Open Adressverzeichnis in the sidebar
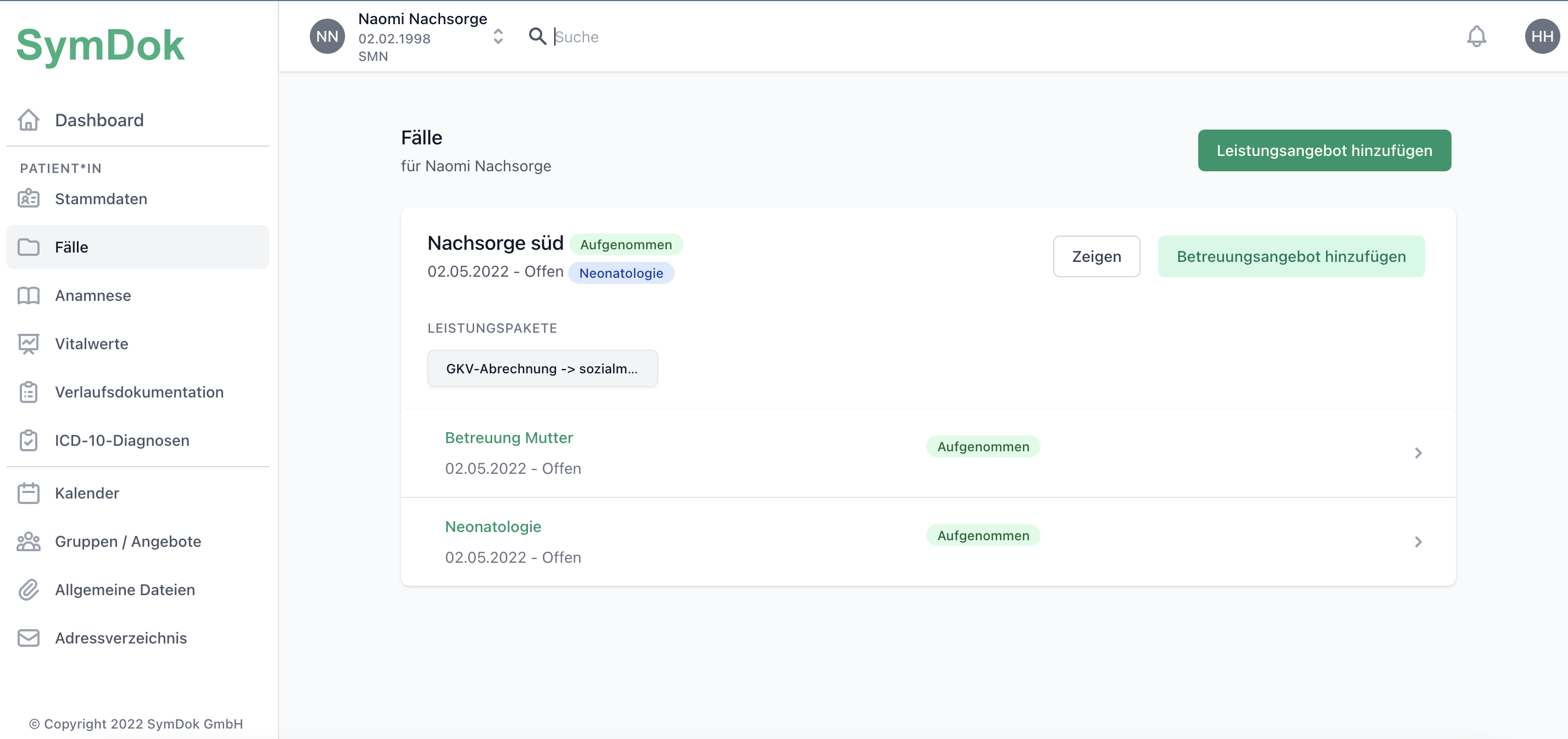1568x739 pixels. click(x=137, y=638)
